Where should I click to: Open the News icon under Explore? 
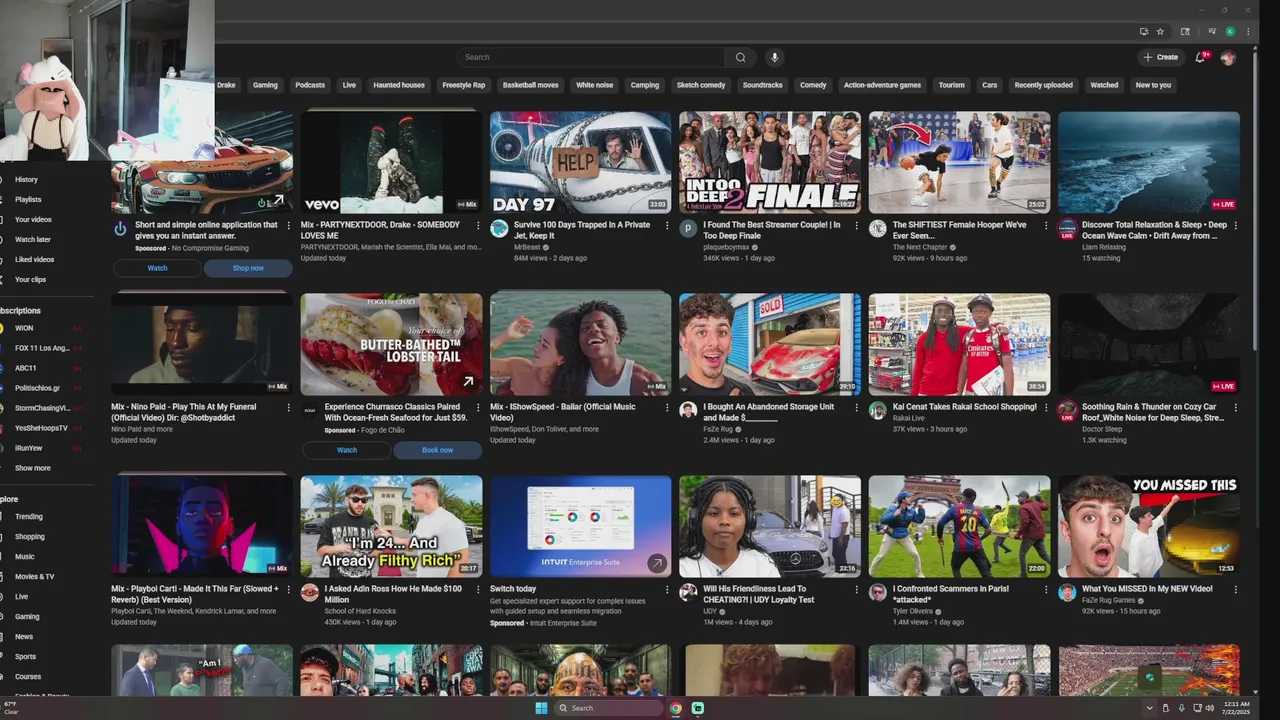[x=2, y=636]
